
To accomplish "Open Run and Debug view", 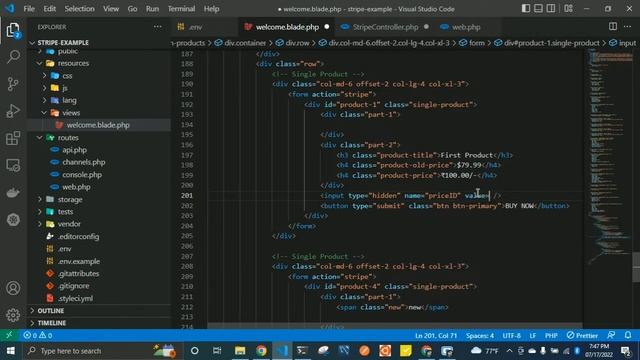I will pos(13,111).
